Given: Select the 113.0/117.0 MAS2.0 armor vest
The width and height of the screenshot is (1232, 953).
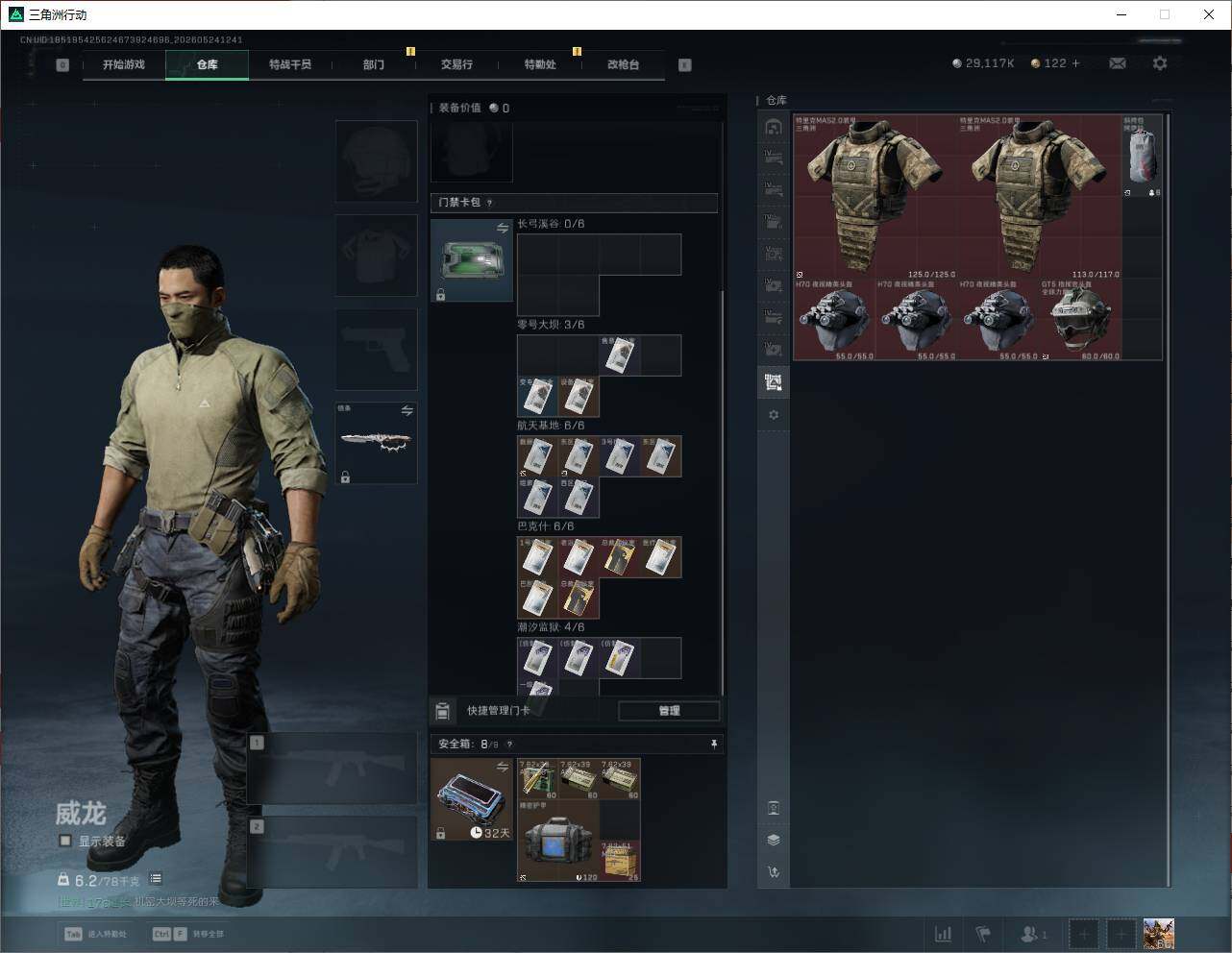Looking at the screenshot, I should pos(1040,197).
